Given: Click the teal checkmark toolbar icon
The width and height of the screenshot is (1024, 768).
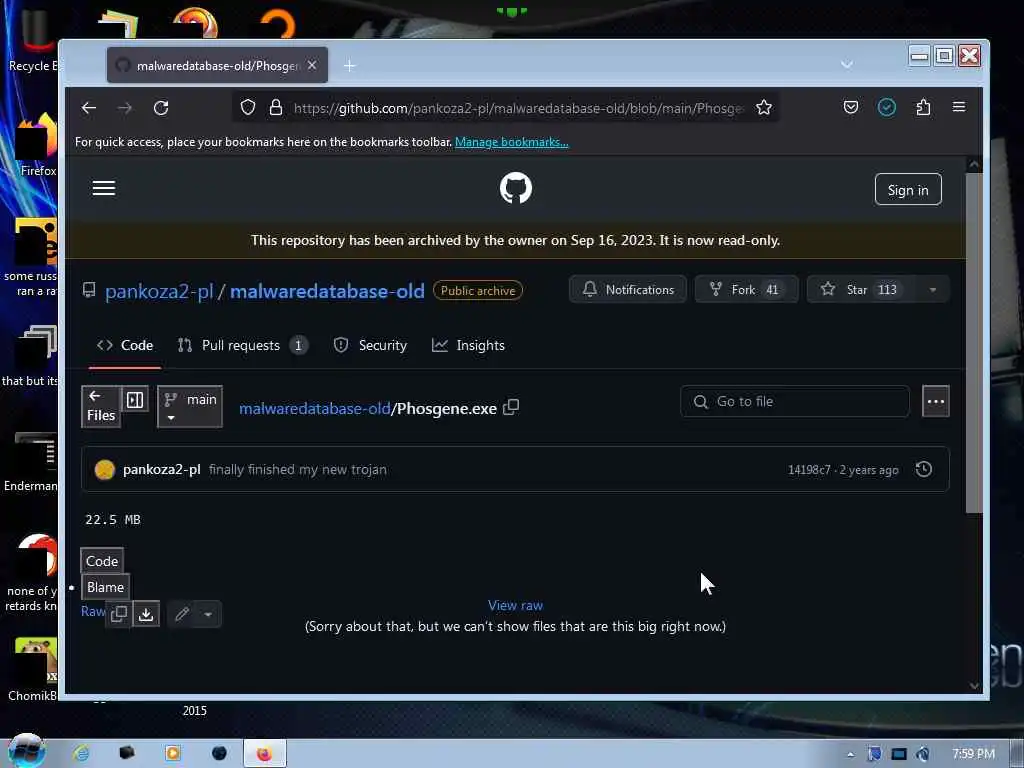Looking at the screenshot, I should point(886,107).
